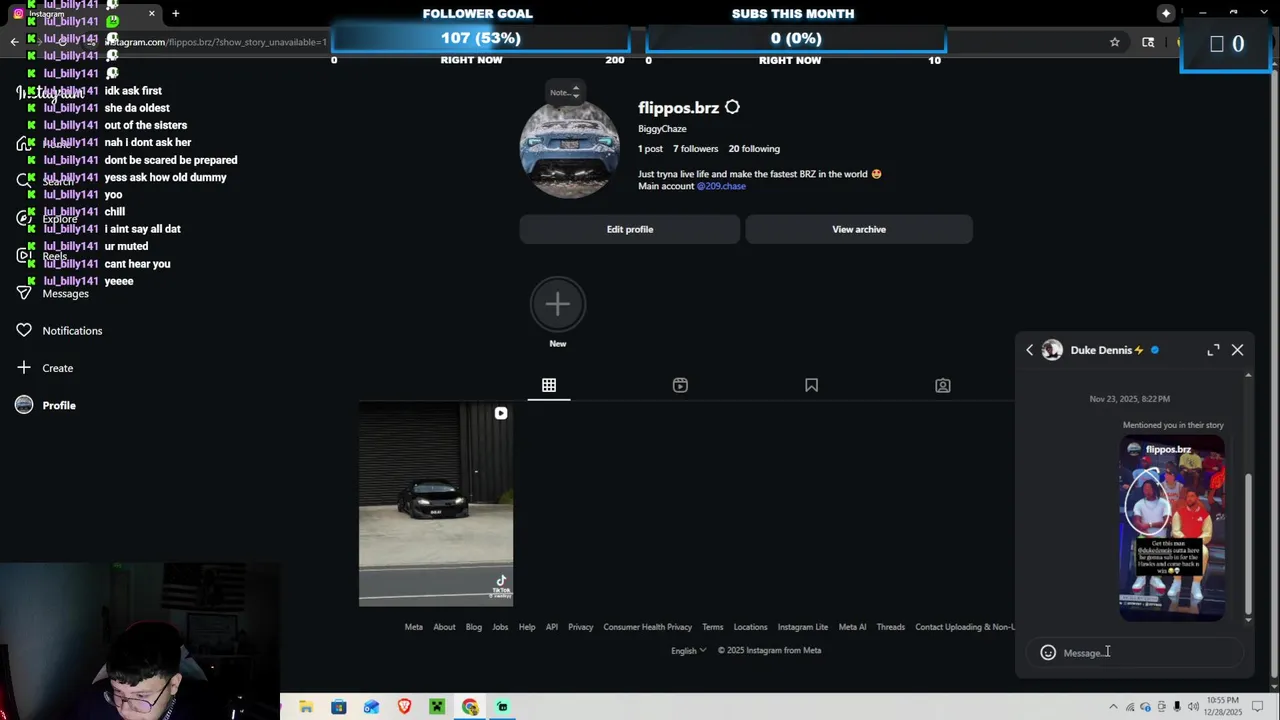Open Windows notification center icon
This screenshot has width=1280, height=720.
click(x=1258, y=707)
